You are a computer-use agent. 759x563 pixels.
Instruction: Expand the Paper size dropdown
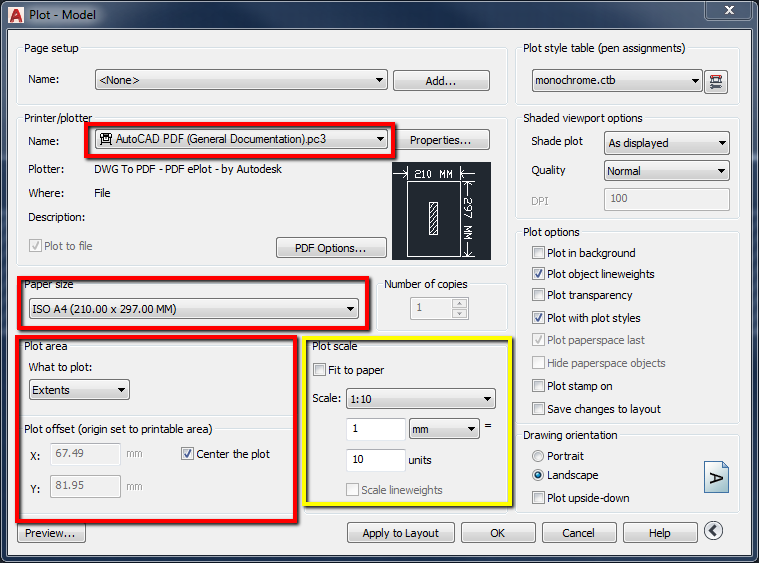194,309
